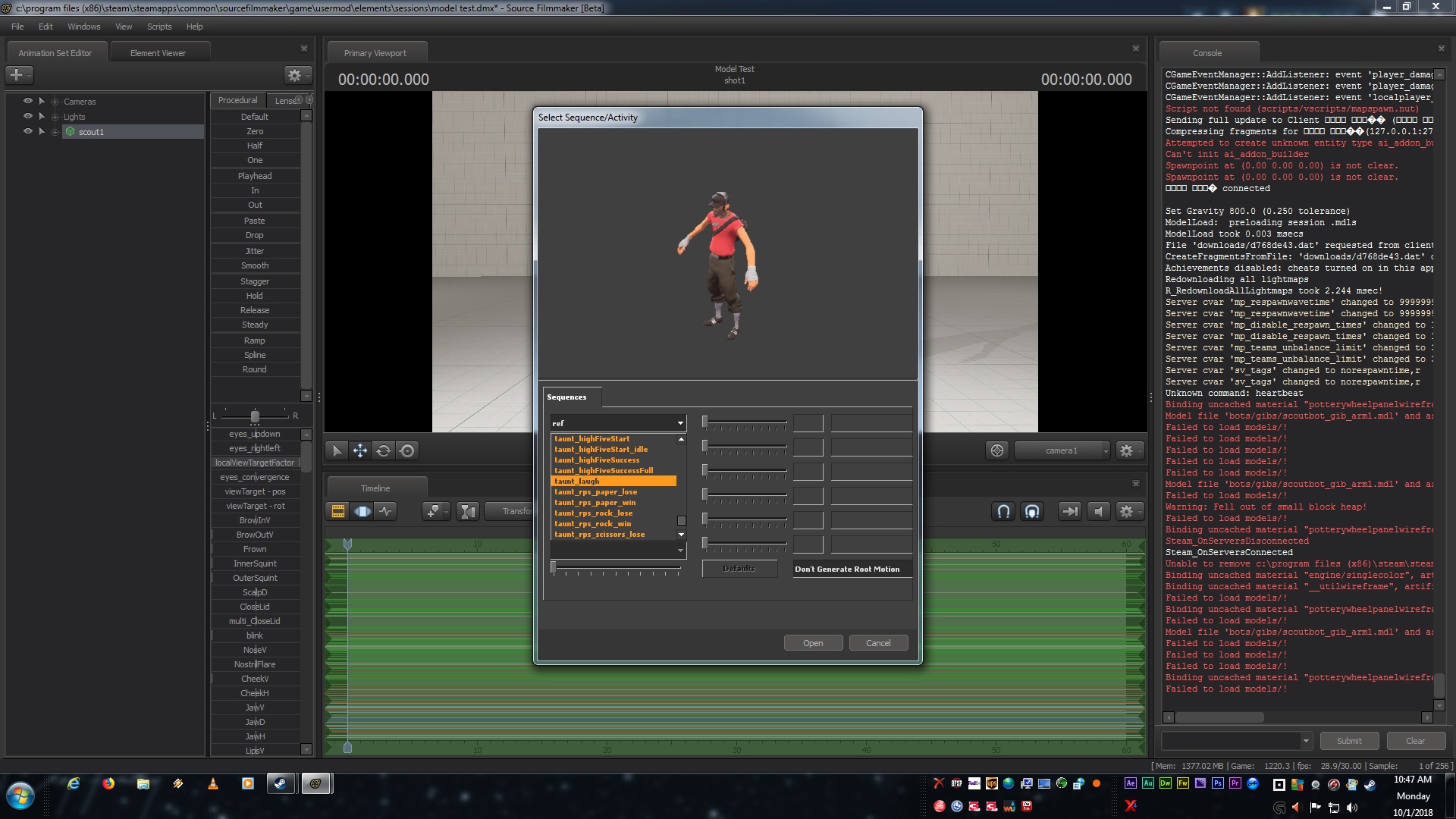Click the add animation set plus button

pyautogui.click(x=17, y=75)
